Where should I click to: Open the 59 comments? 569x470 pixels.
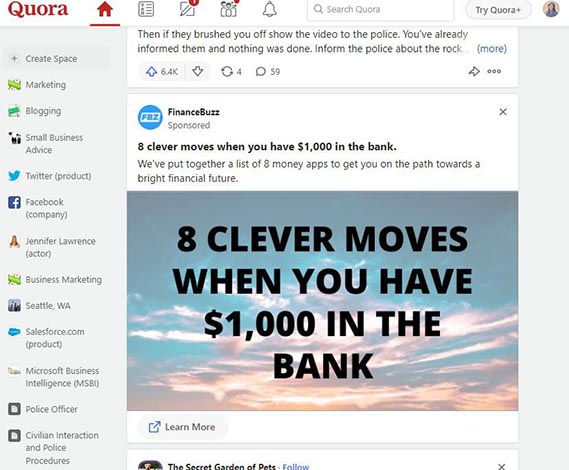[268, 71]
